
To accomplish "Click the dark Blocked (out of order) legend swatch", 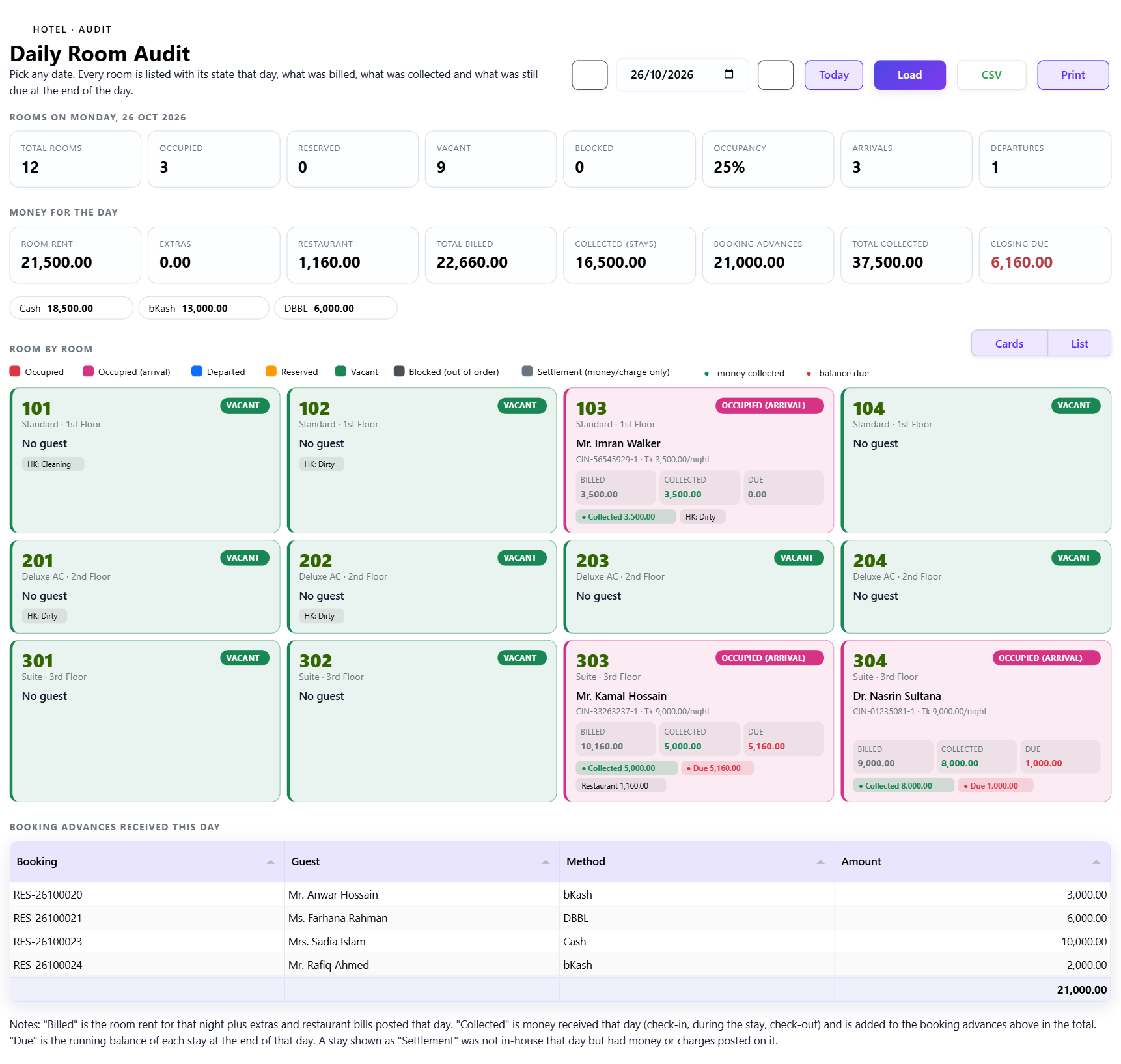I will 399,371.
